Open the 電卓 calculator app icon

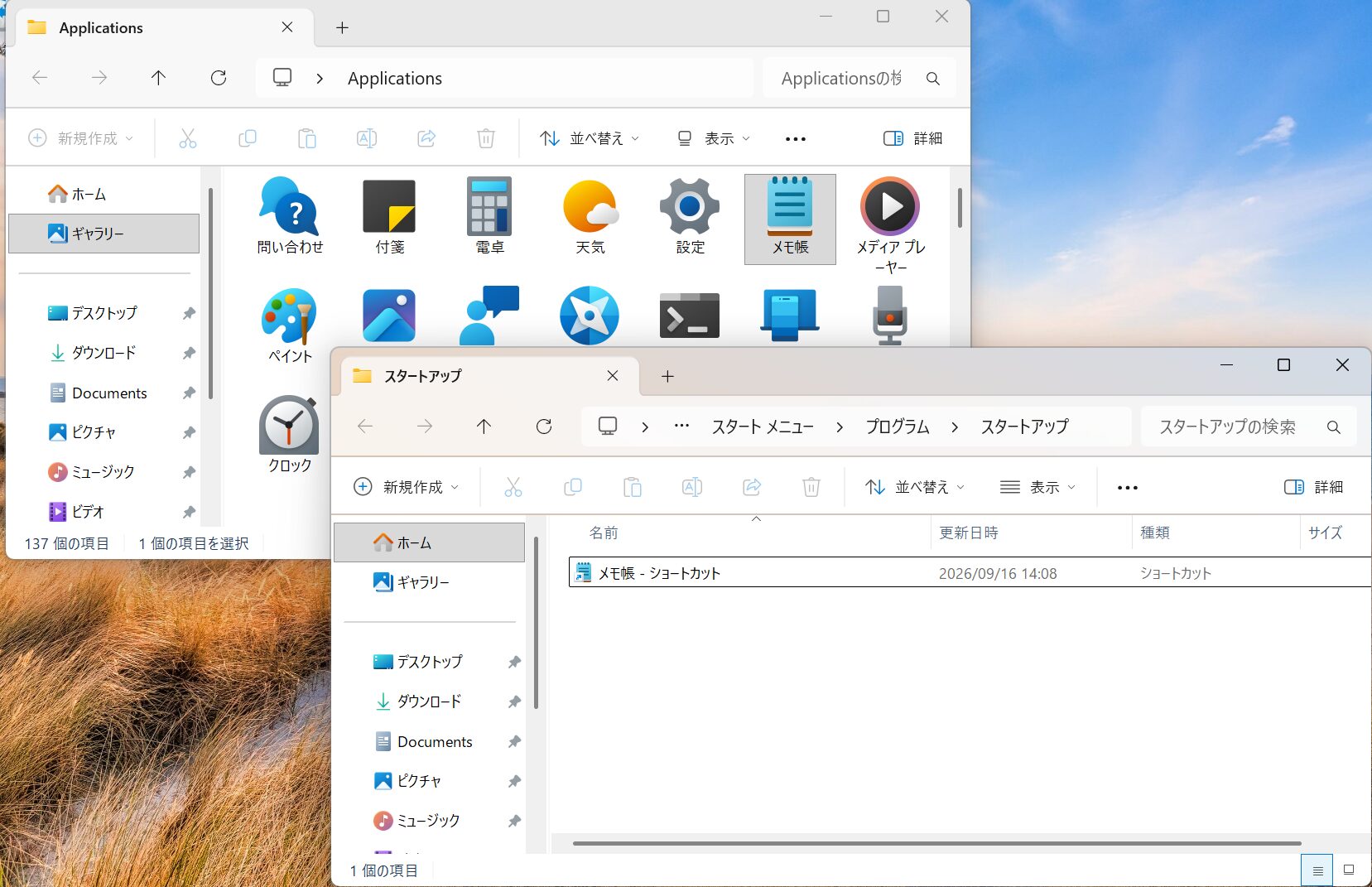coord(489,215)
